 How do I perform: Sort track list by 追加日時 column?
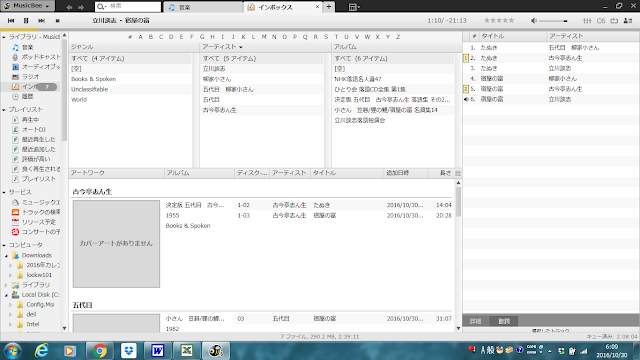coord(406,173)
